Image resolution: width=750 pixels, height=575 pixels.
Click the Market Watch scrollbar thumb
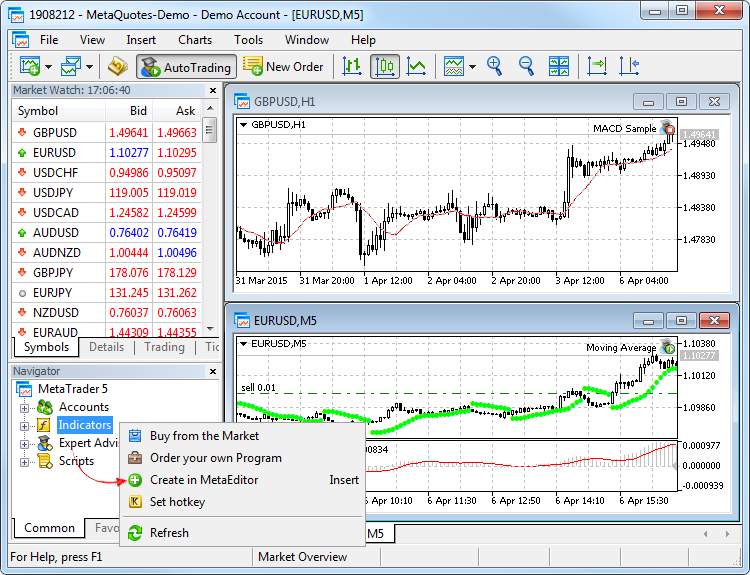pyautogui.click(x=210, y=130)
